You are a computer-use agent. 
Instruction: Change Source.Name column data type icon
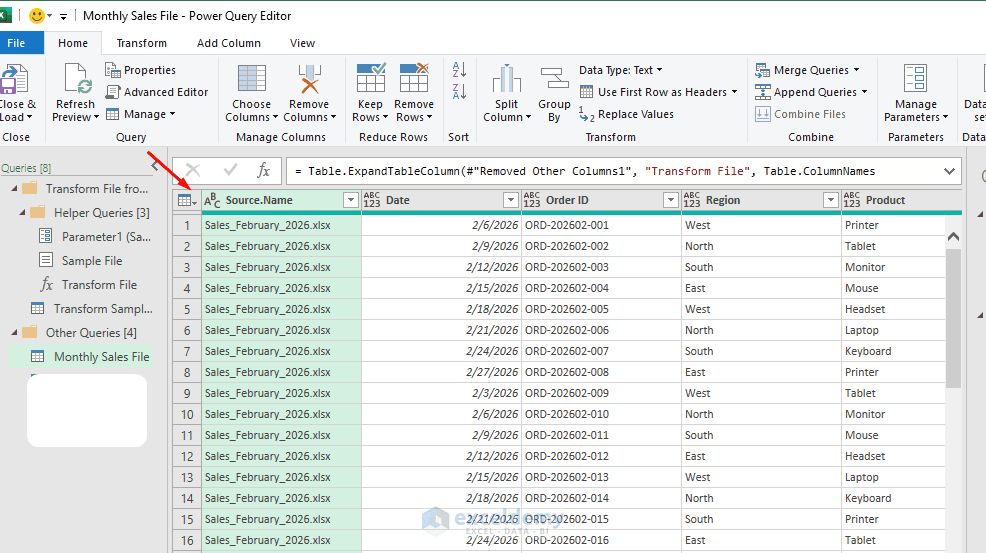pos(213,200)
